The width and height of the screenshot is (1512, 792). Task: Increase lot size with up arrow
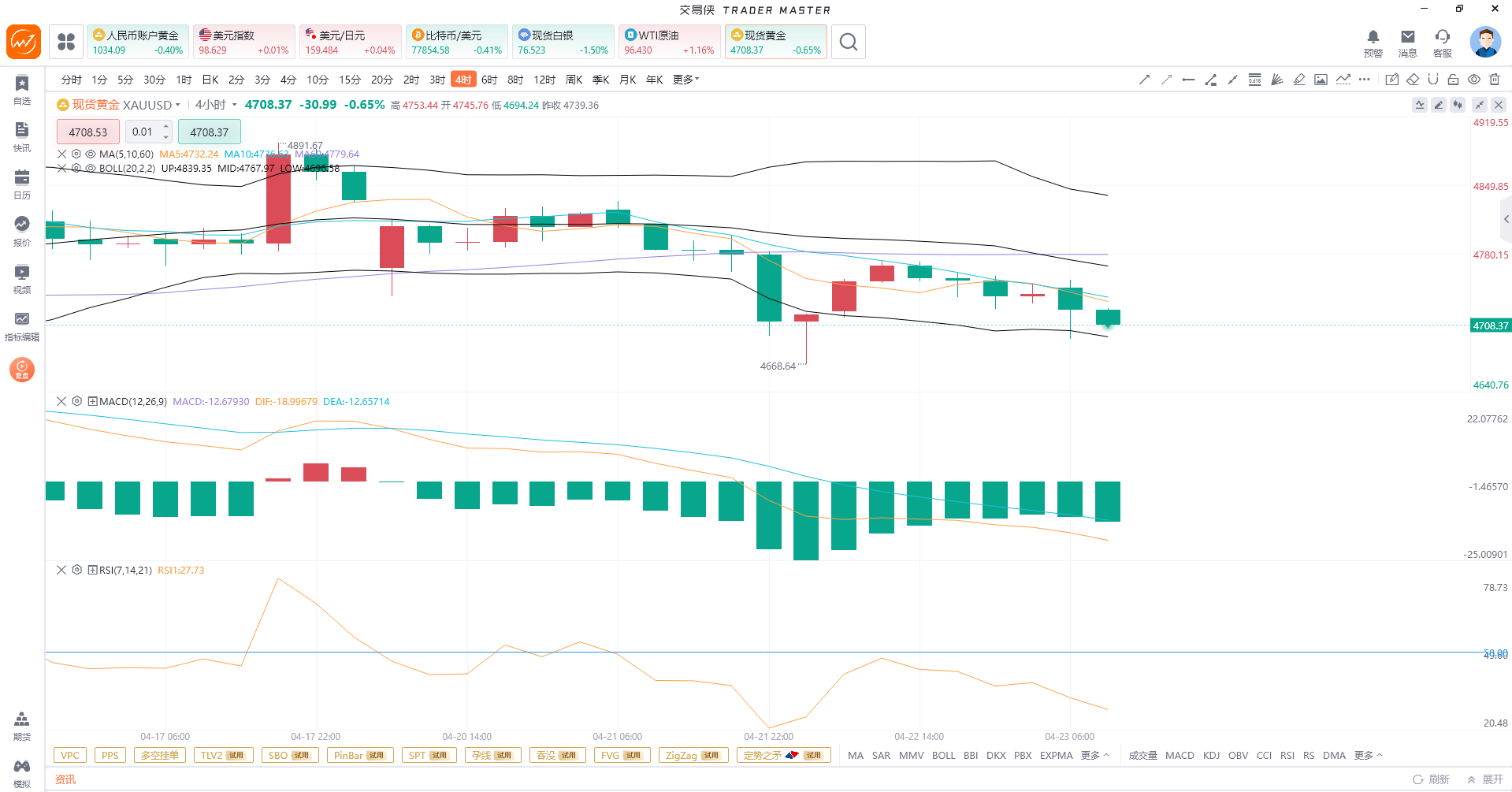click(x=166, y=127)
